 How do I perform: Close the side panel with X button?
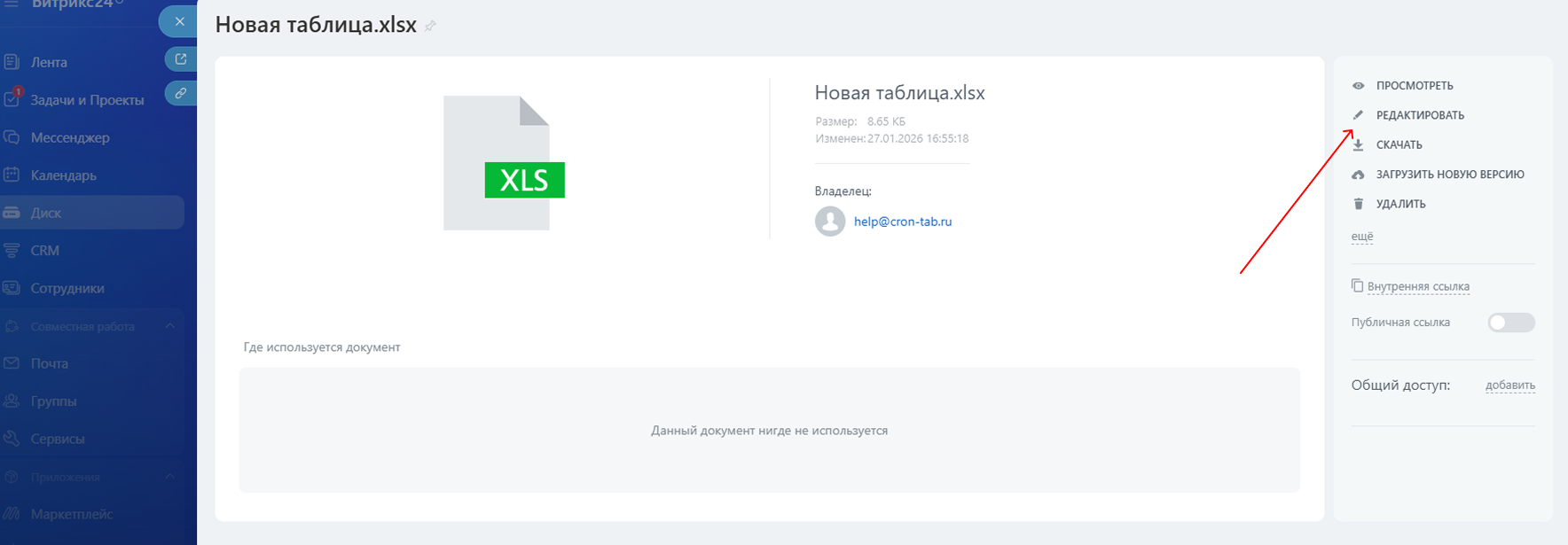[180, 21]
